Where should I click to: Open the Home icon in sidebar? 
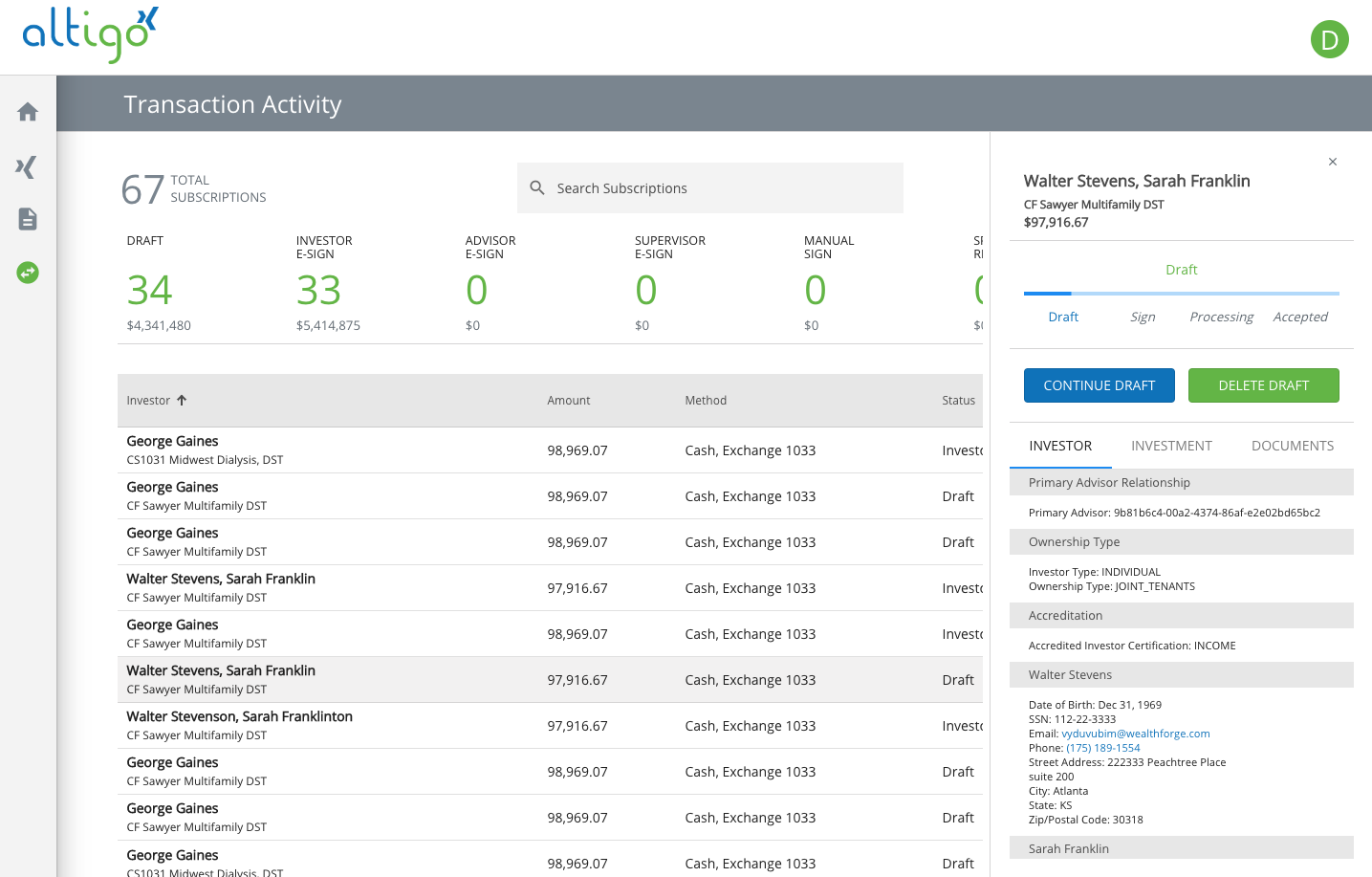[x=28, y=112]
